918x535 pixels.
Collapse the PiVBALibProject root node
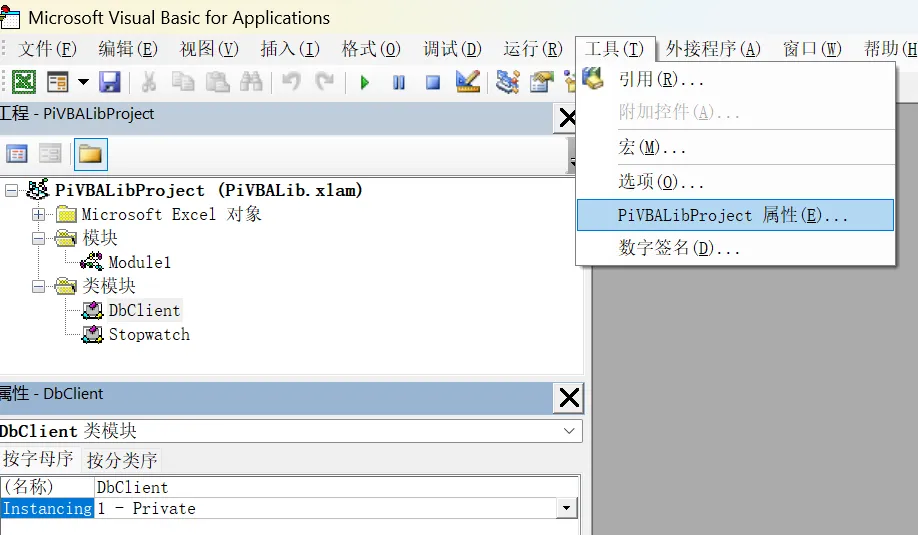(11, 190)
